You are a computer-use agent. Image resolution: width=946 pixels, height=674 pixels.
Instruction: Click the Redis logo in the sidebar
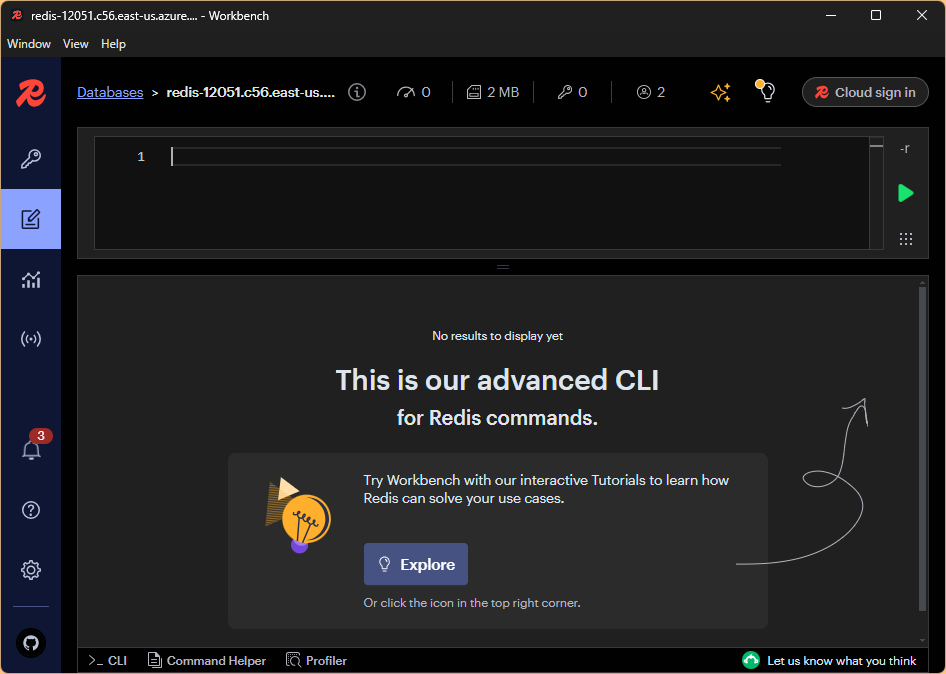tap(31, 94)
